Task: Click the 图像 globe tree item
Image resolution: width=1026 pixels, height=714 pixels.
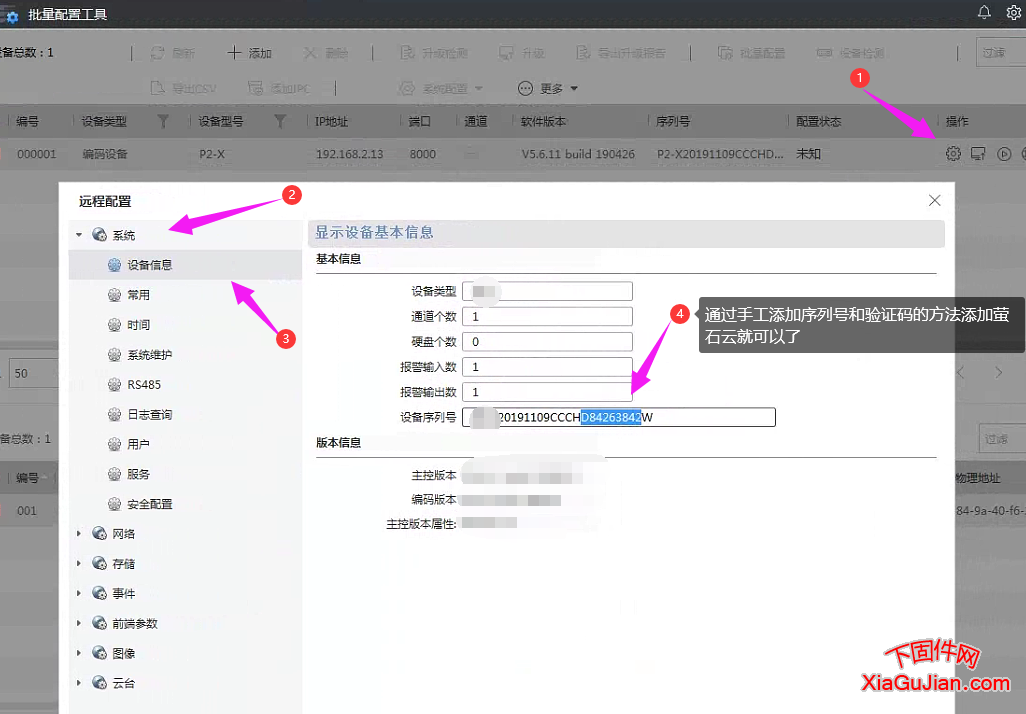Action: coord(114,653)
